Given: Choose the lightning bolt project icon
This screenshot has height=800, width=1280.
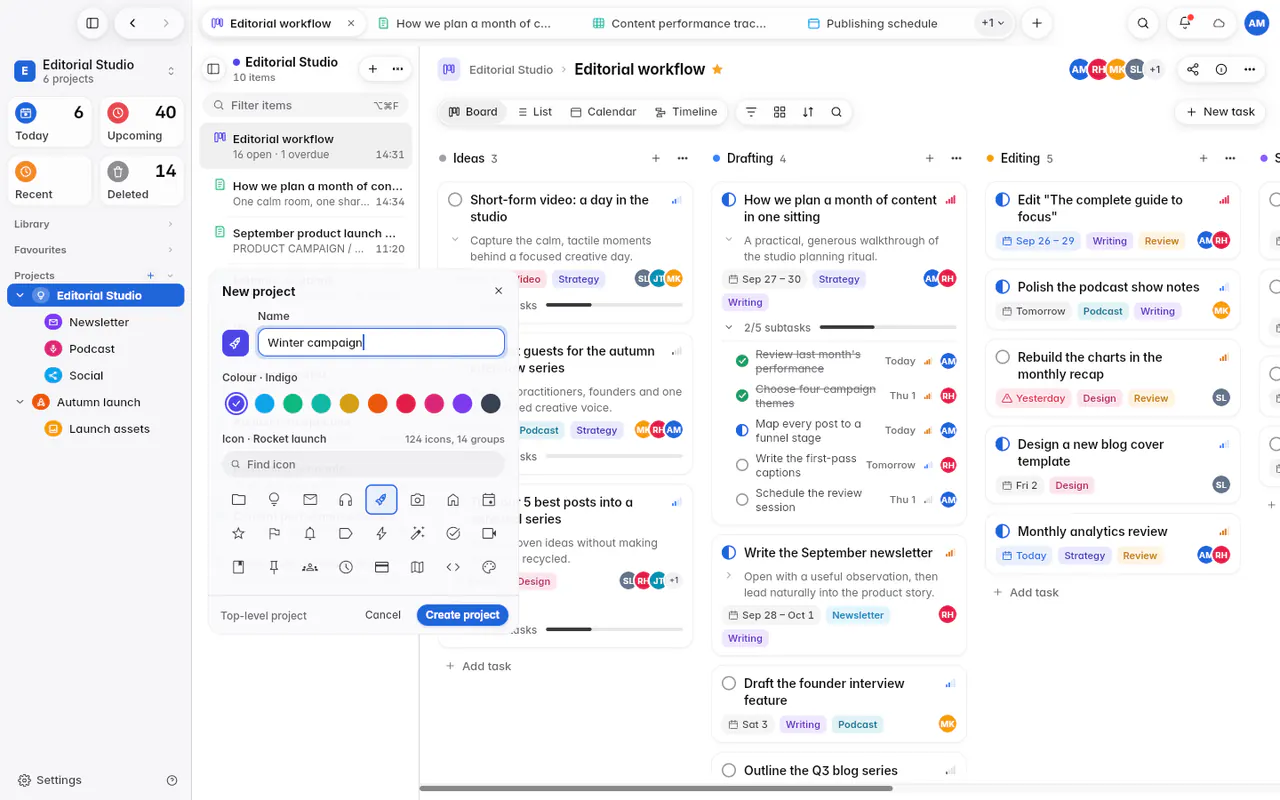Looking at the screenshot, I should (381, 534).
